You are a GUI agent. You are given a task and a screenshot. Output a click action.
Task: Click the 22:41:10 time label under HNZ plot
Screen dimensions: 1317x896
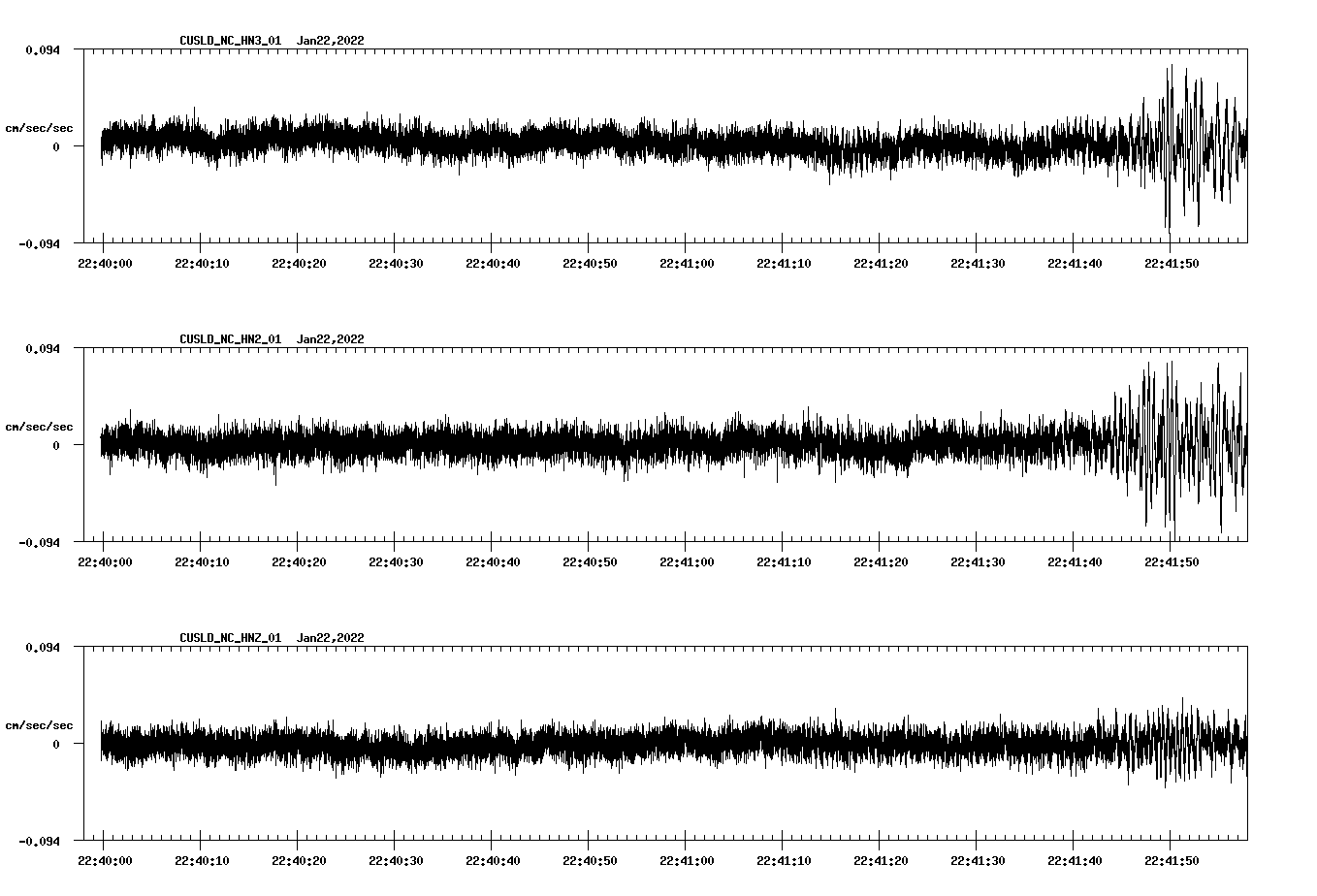pos(784,861)
